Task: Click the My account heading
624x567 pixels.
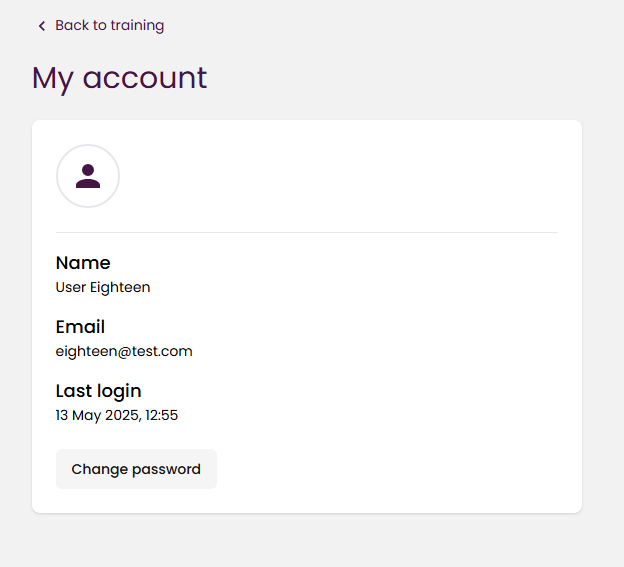Action: pos(119,78)
